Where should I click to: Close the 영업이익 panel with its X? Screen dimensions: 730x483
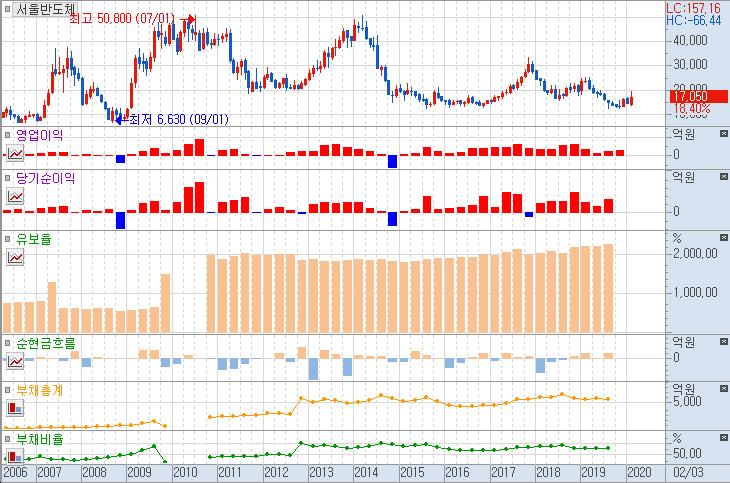click(x=723, y=134)
